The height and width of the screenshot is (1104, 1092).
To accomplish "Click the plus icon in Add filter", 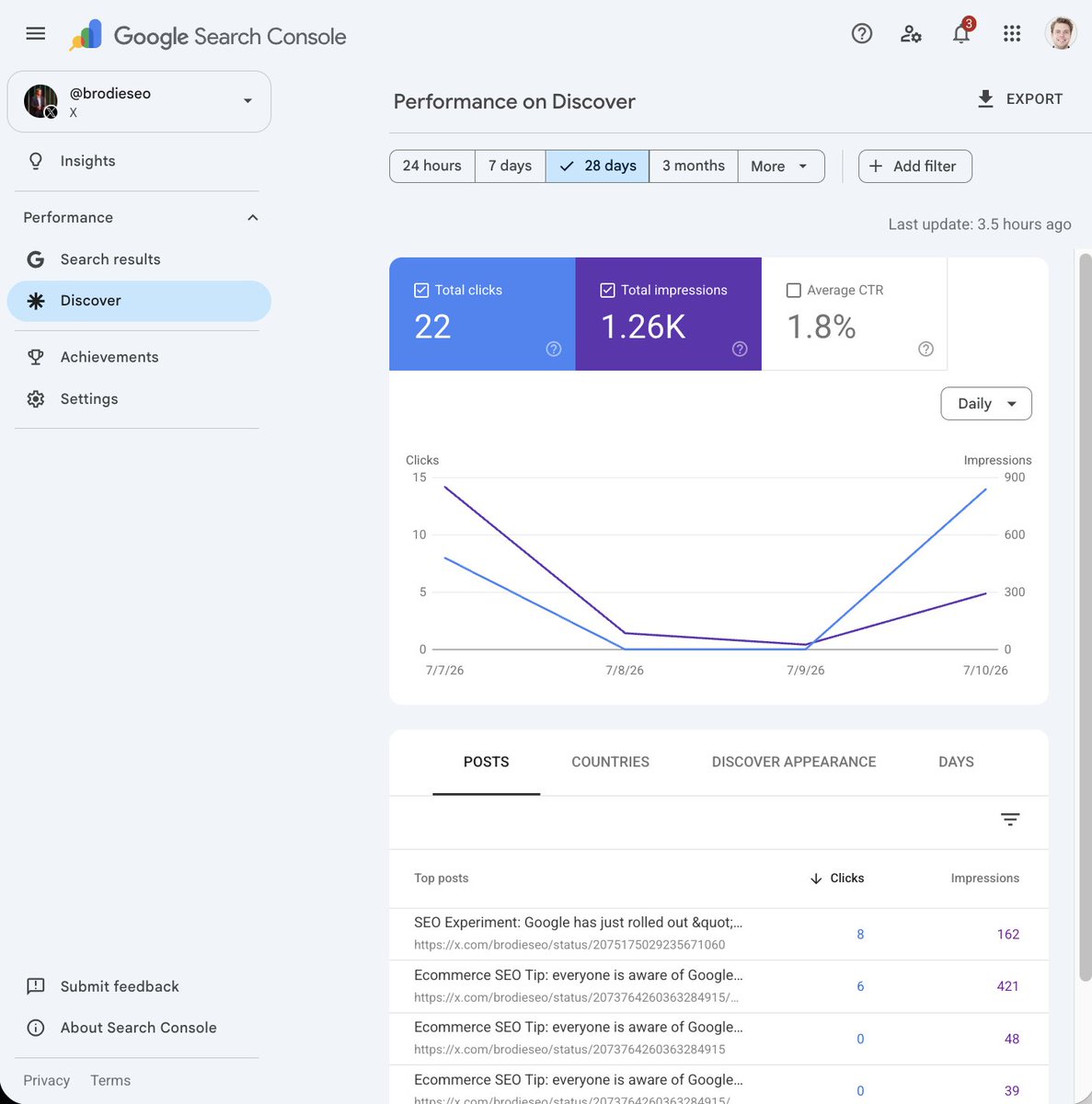I will (876, 167).
